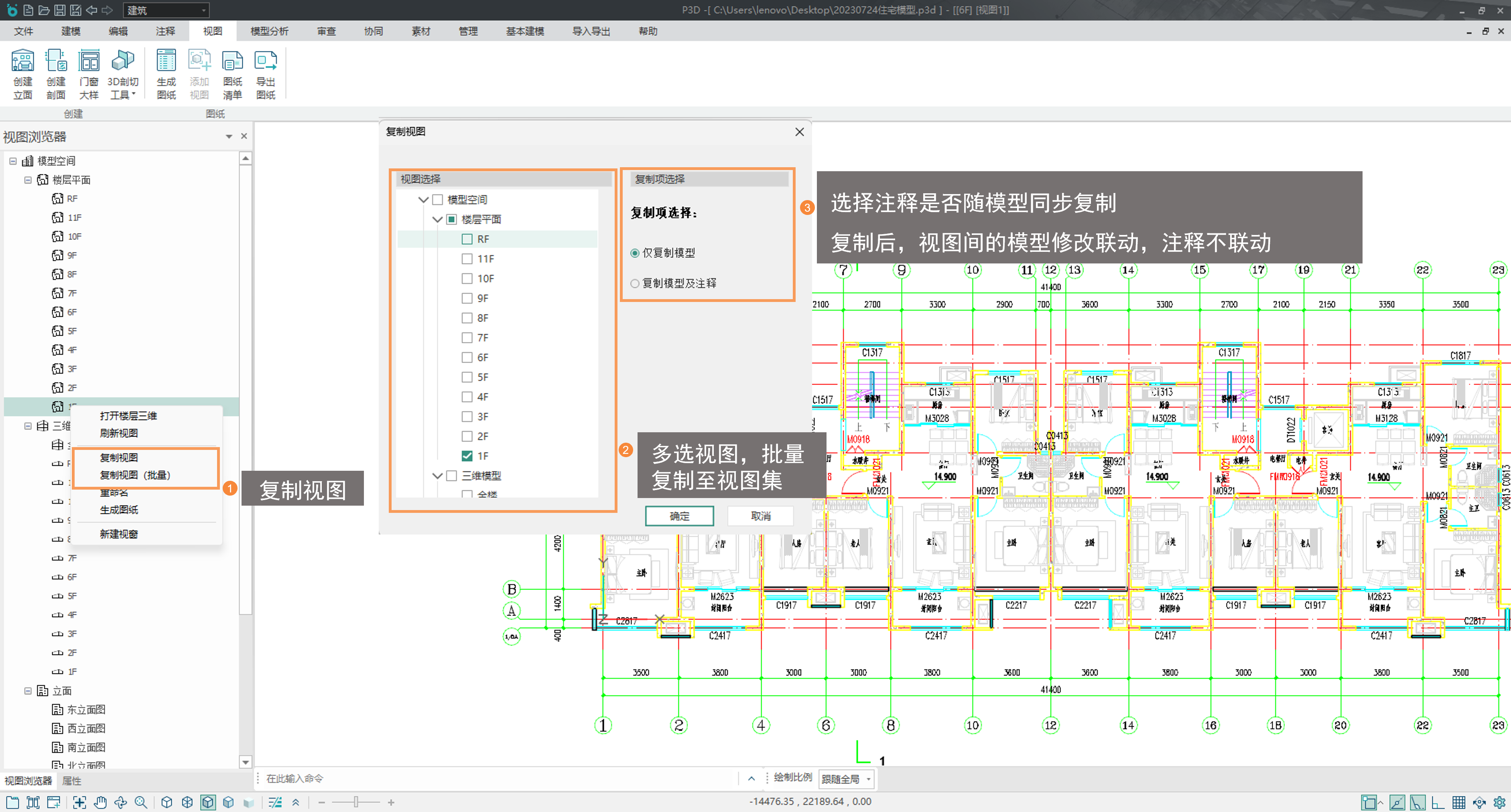1511x812 pixels.
Task: Collapse the 立面 node in view browser
Action: 28,691
